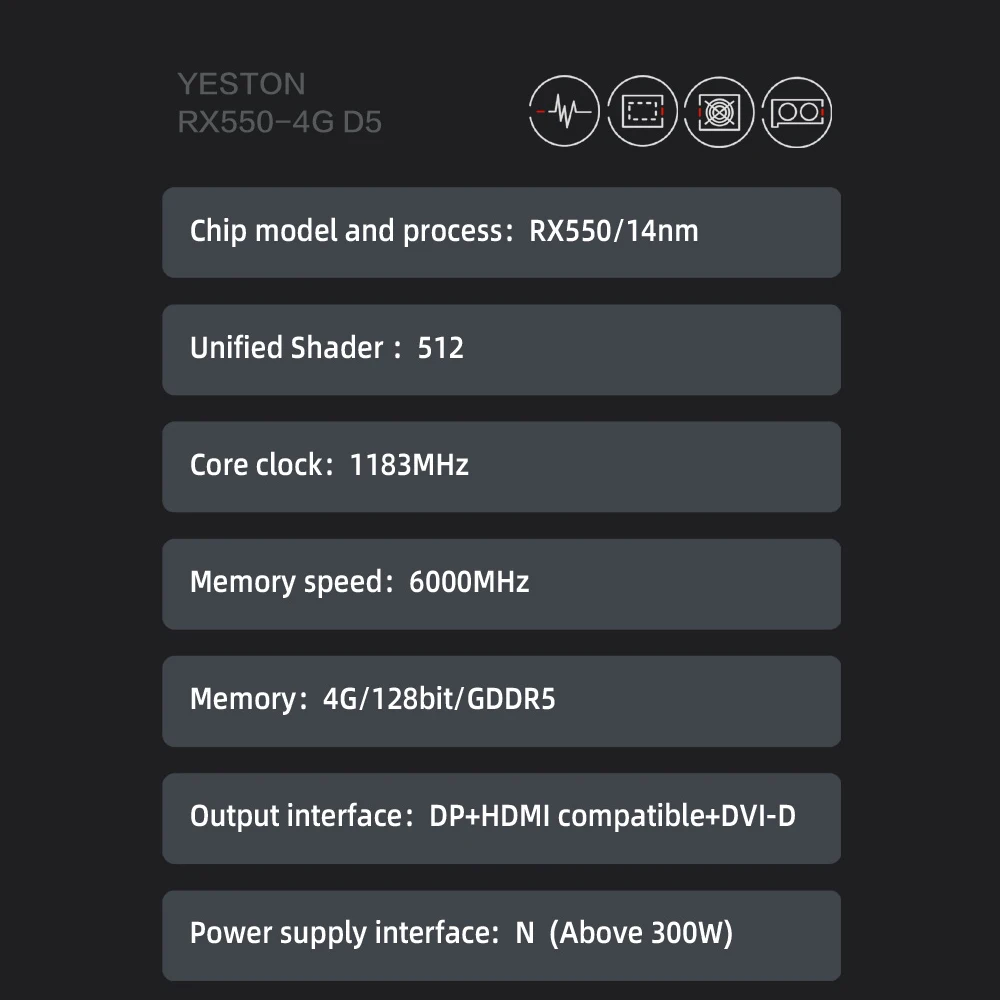Select the Output interface row
The image size is (1000, 1000).
pyautogui.click(x=501, y=817)
